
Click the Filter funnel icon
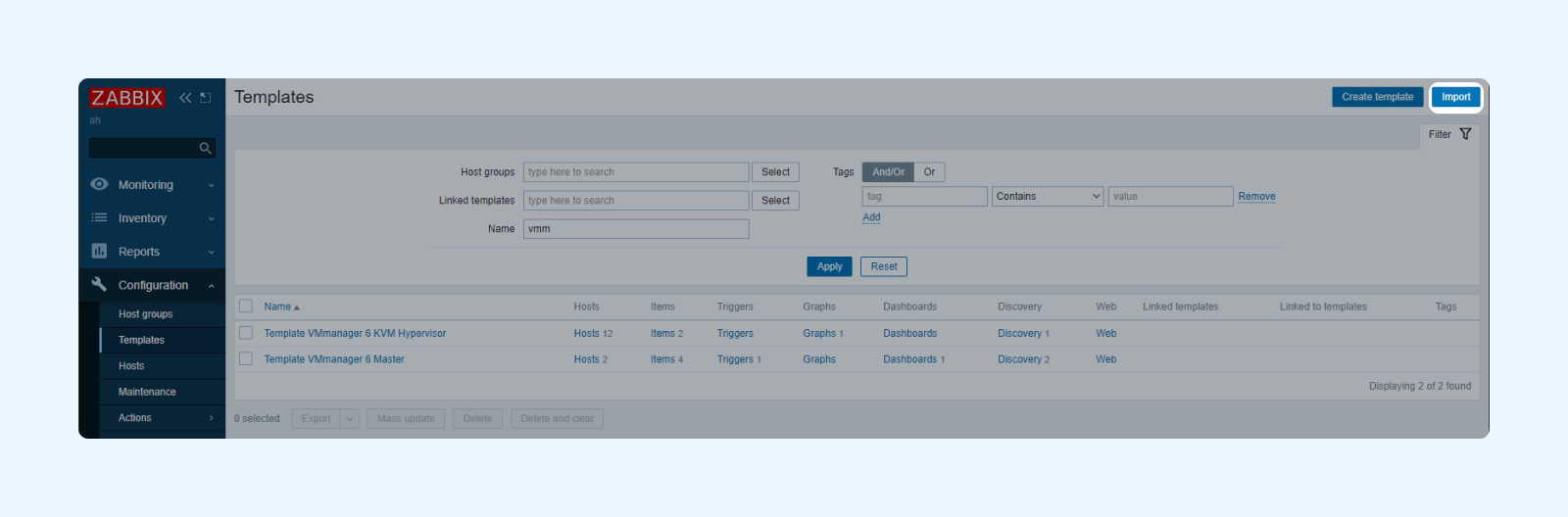pos(1465,134)
